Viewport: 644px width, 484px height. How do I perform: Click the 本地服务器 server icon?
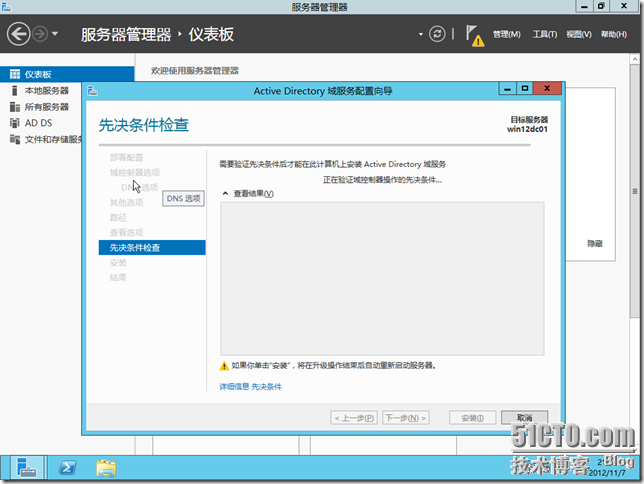click(x=15, y=90)
